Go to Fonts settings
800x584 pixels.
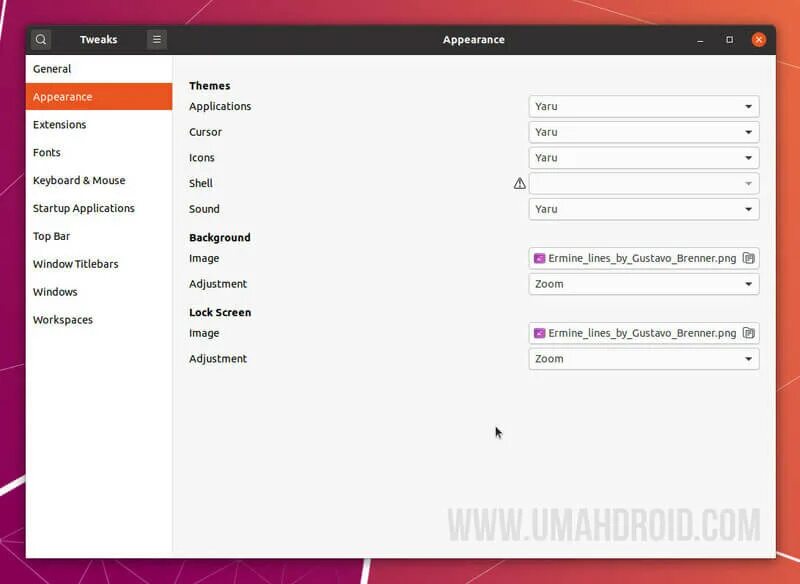tap(99, 153)
